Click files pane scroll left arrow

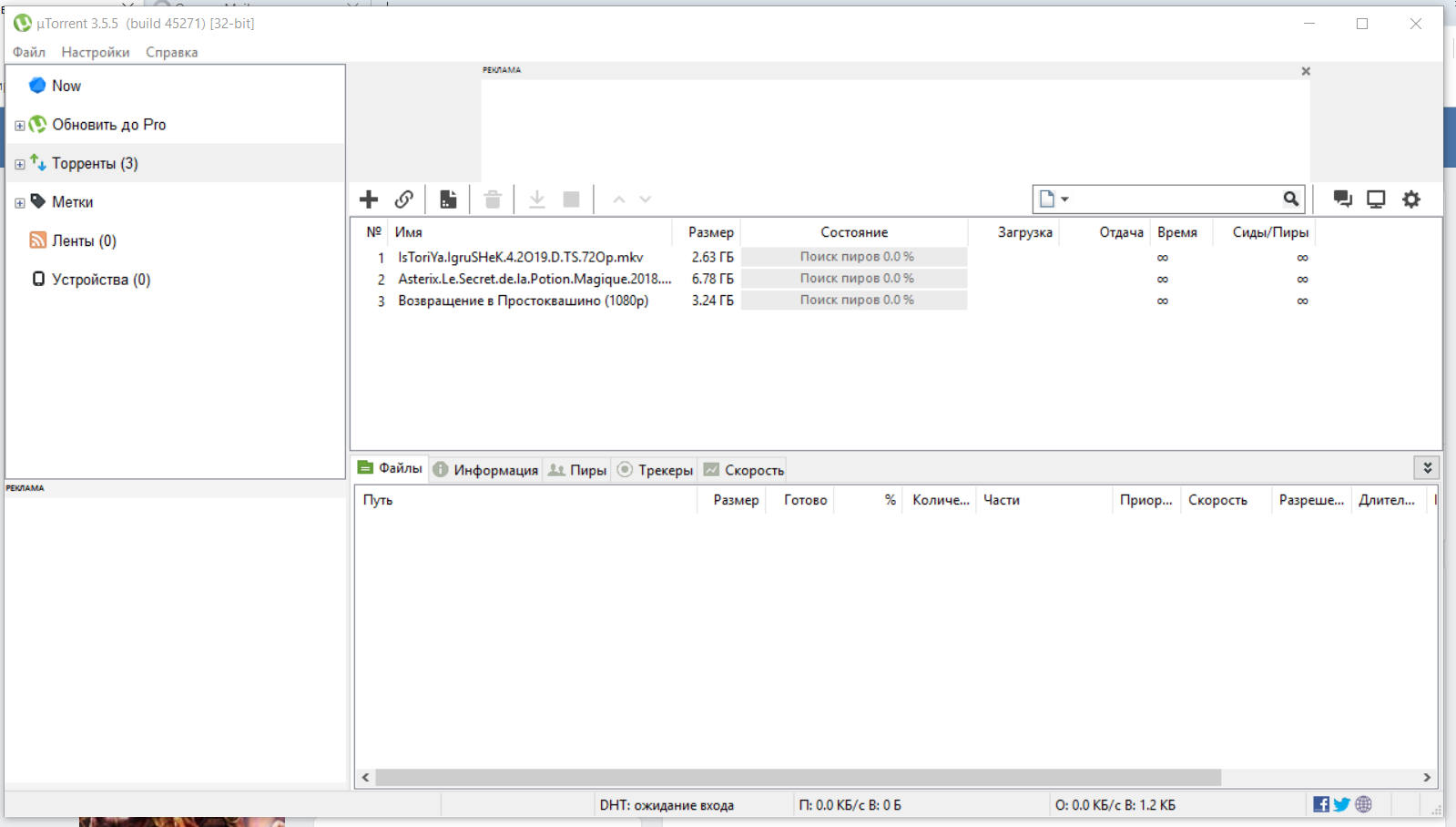coord(366,778)
